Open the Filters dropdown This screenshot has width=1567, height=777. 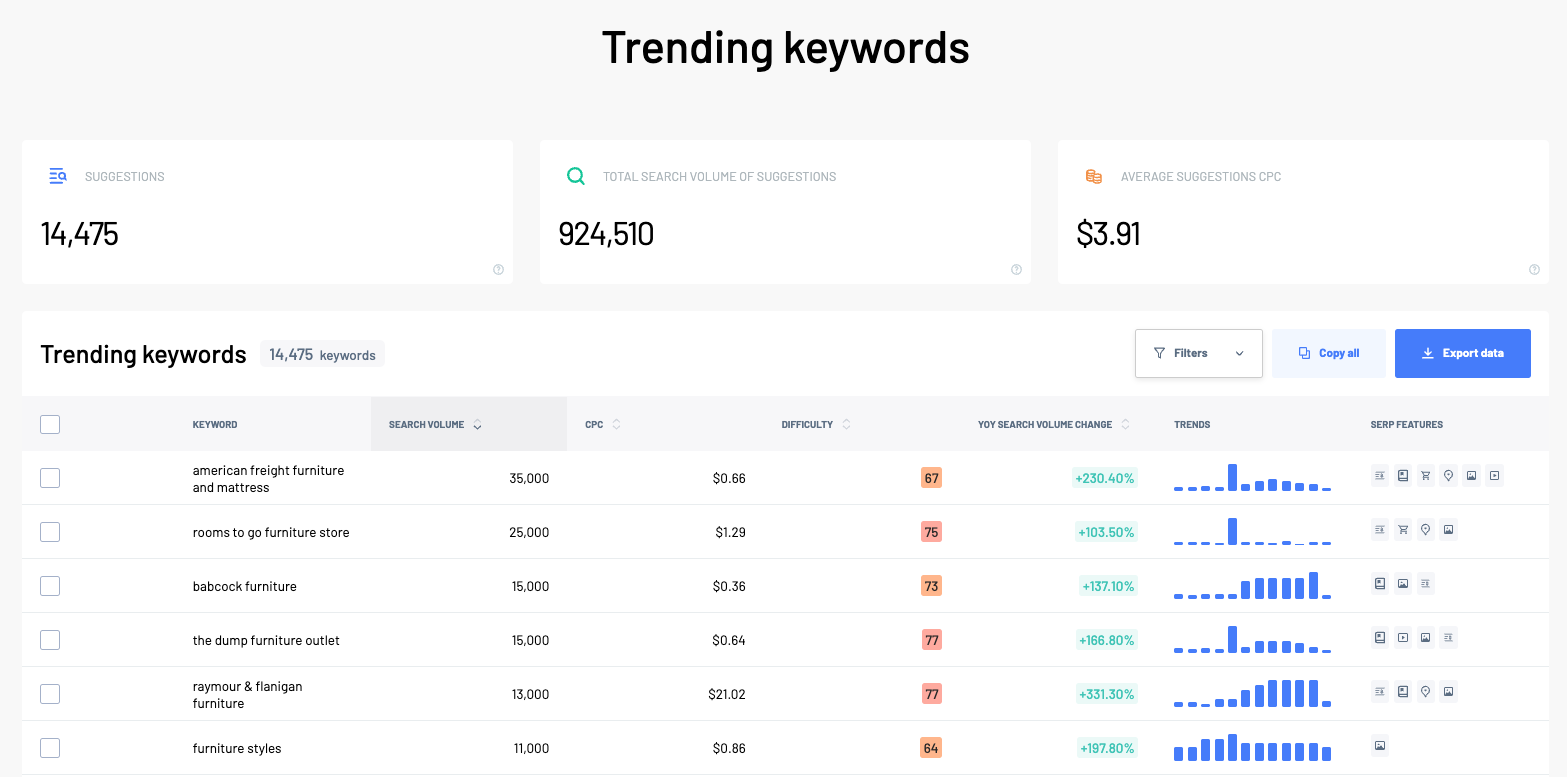click(1198, 353)
